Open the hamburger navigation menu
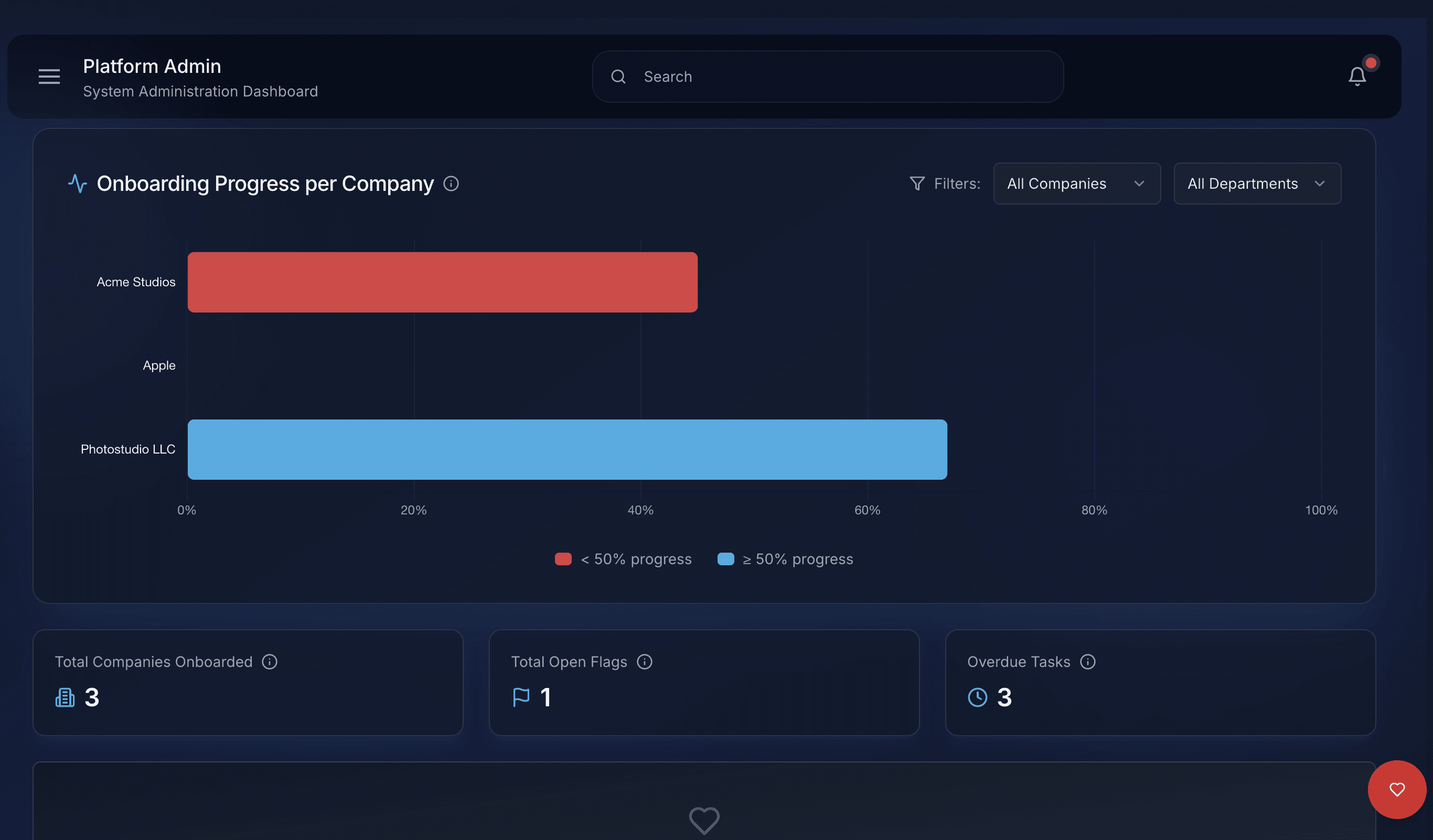The width and height of the screenshot is (1433, 840). [x=49, y=76]
